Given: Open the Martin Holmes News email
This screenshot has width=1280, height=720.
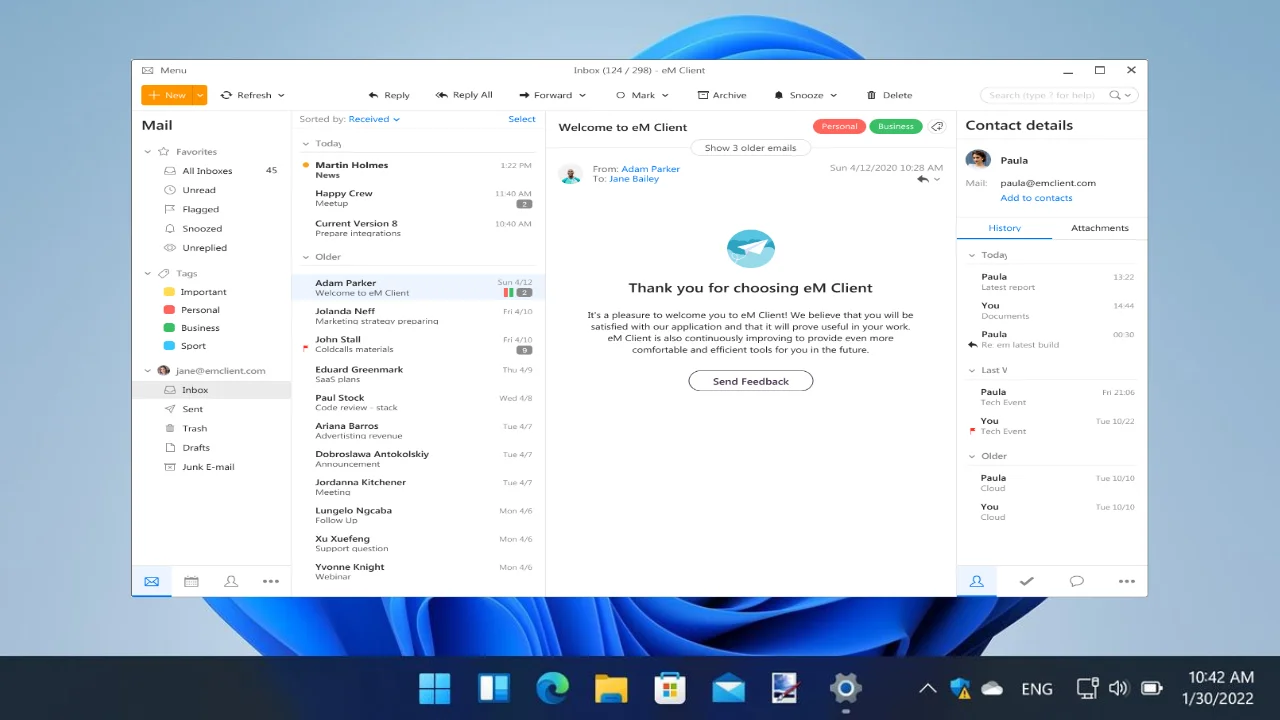Looking at the screenshot, I should click(418, 170).
